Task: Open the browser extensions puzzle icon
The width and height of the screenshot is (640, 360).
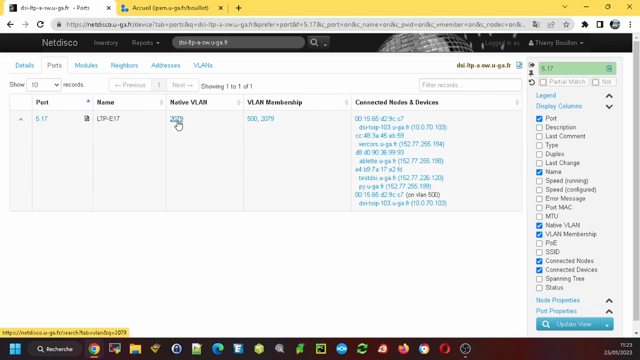Action: point(584,24)
